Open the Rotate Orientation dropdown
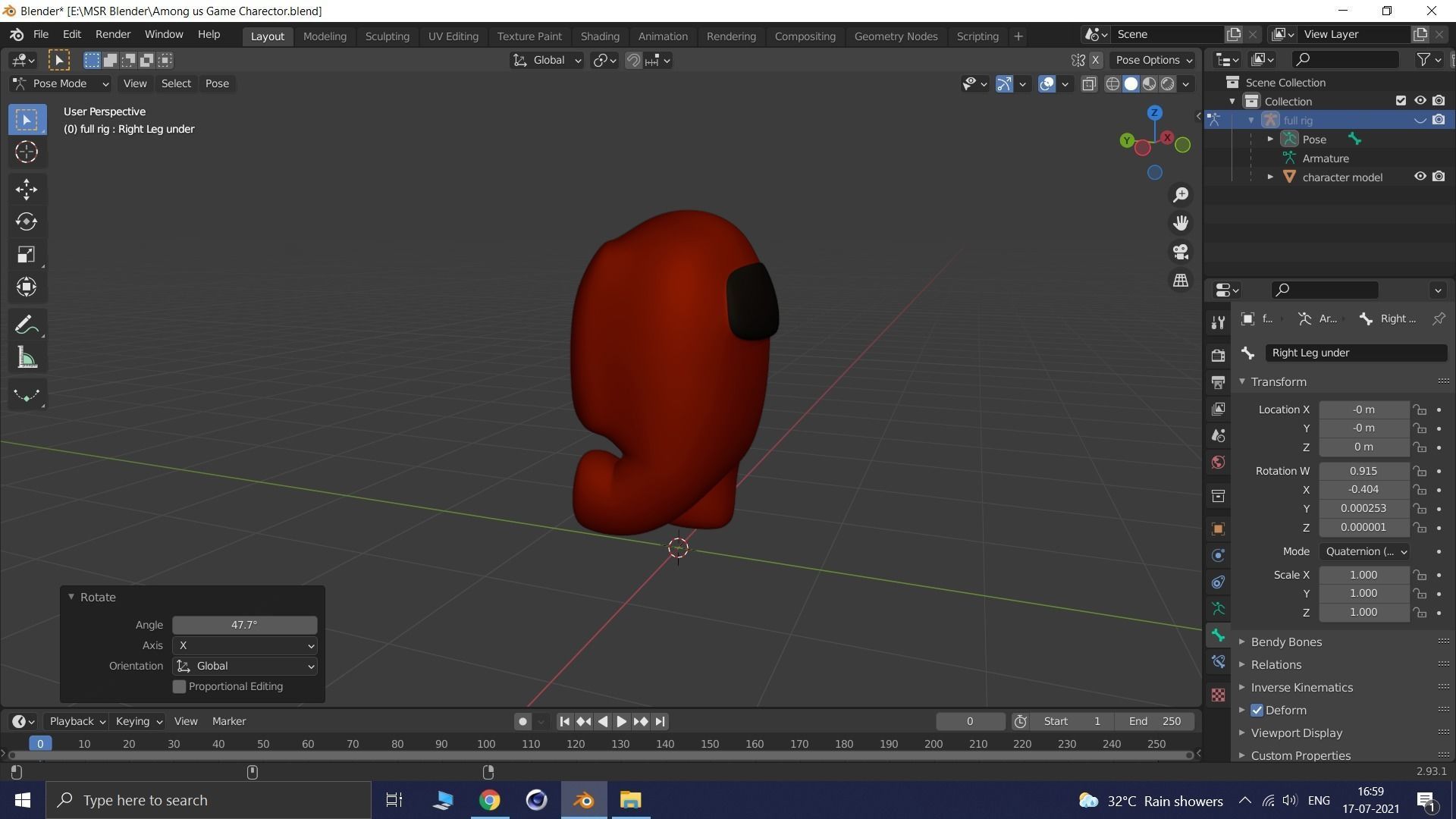Screen dimensions: 1456x819 click(244, 666)
